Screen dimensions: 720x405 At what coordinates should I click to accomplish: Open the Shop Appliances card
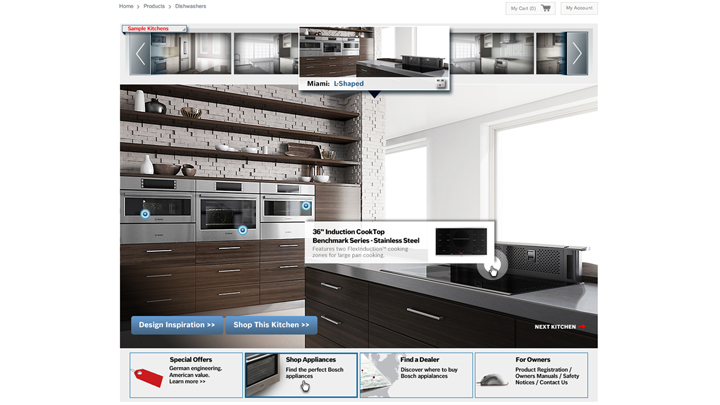pos(301,375)
